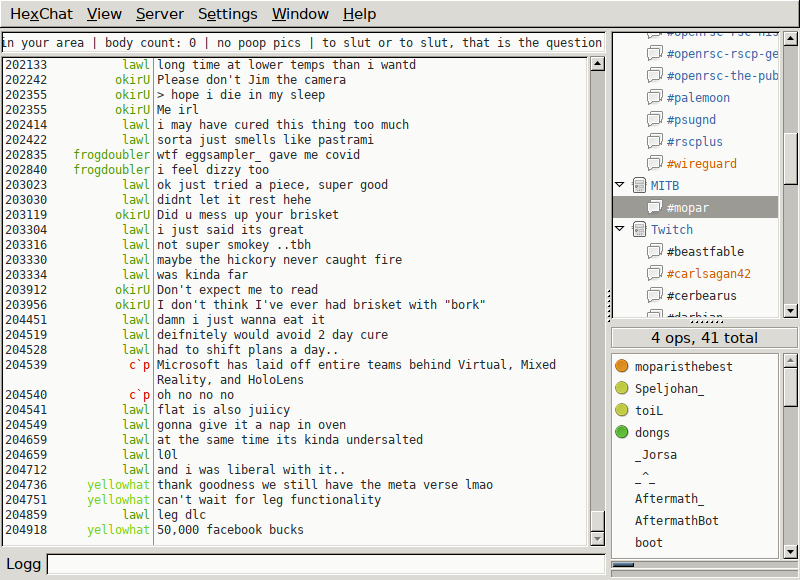Select user dongs in user list

652,433
